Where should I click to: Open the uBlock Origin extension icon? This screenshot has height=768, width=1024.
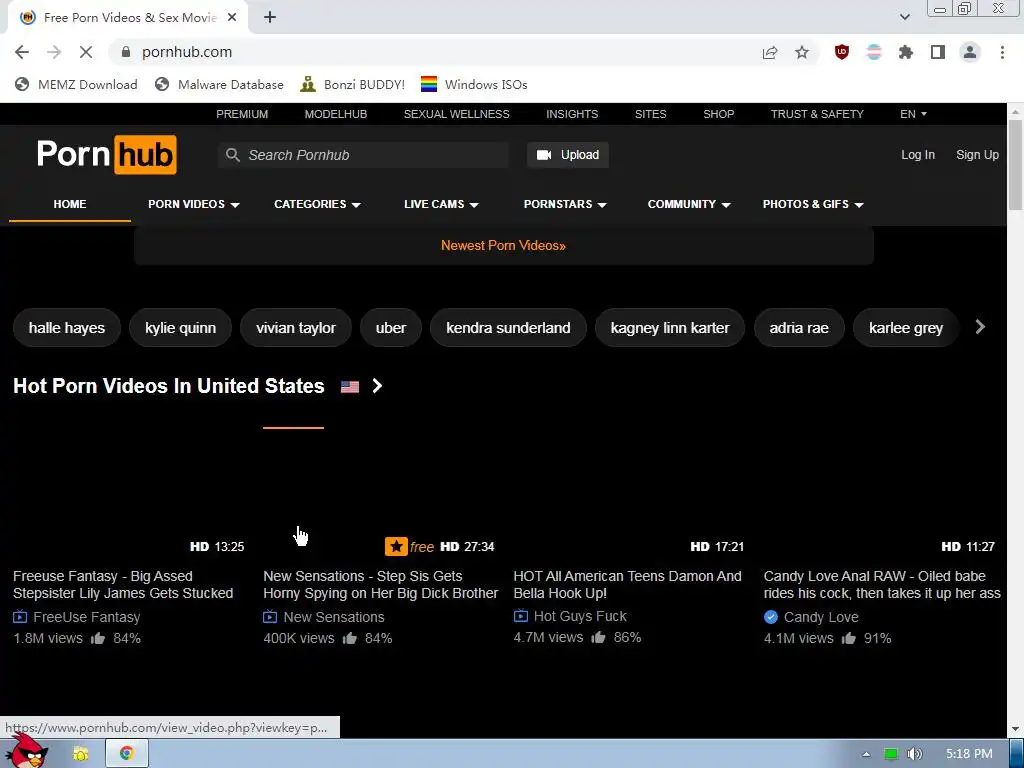[842, 52]
